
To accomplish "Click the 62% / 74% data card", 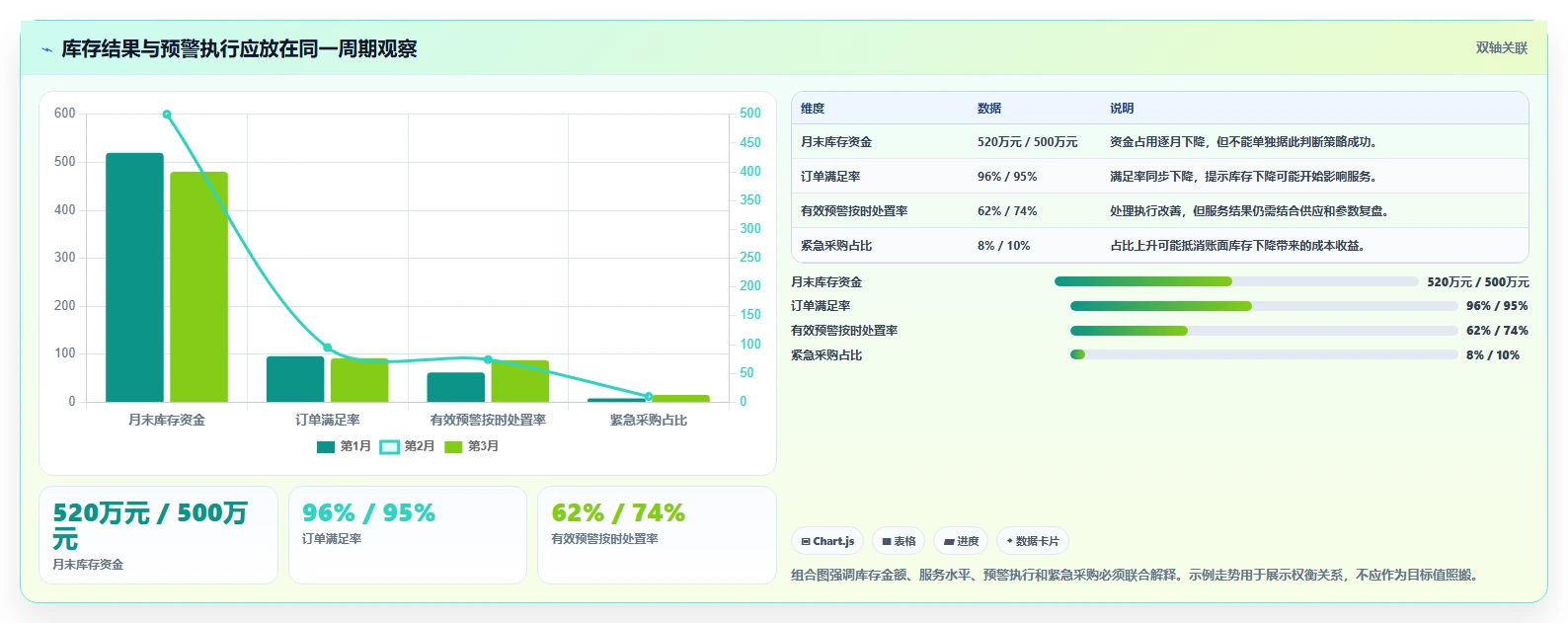I will (657, 535).
